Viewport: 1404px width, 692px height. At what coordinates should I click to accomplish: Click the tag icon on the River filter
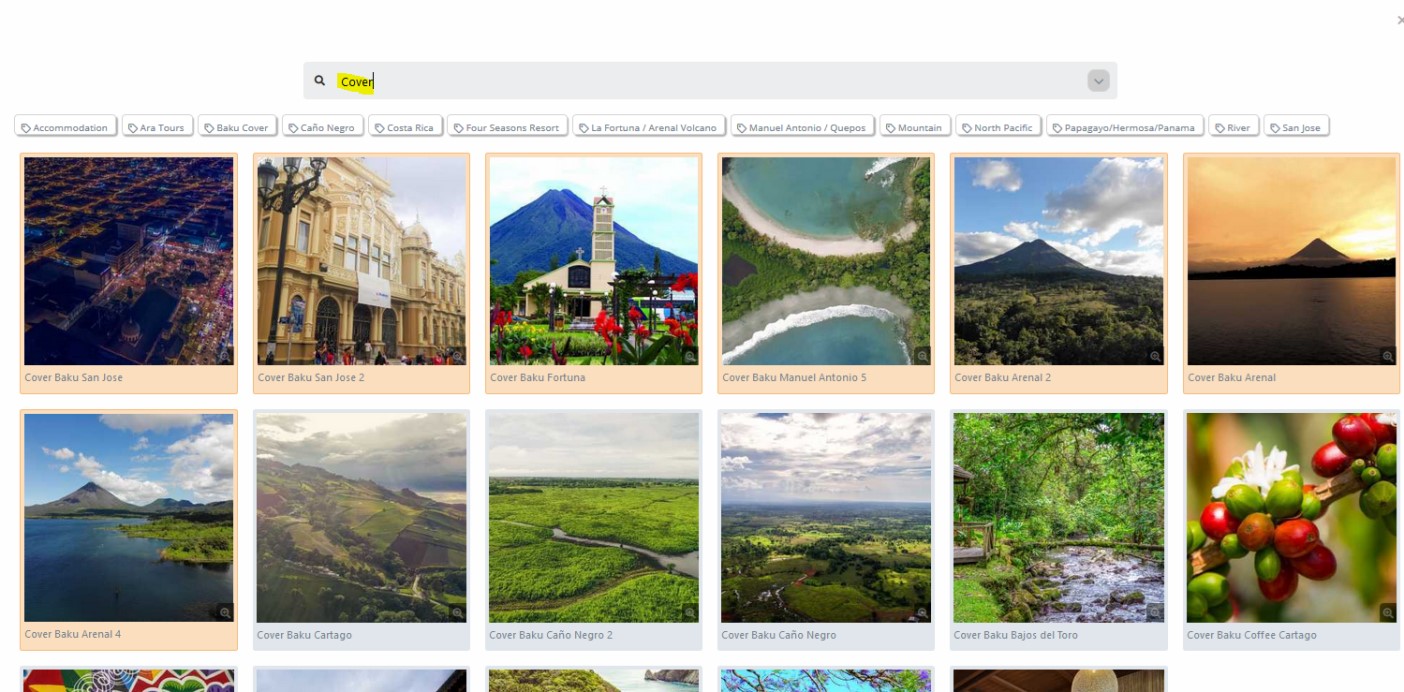pos(1221,126)
